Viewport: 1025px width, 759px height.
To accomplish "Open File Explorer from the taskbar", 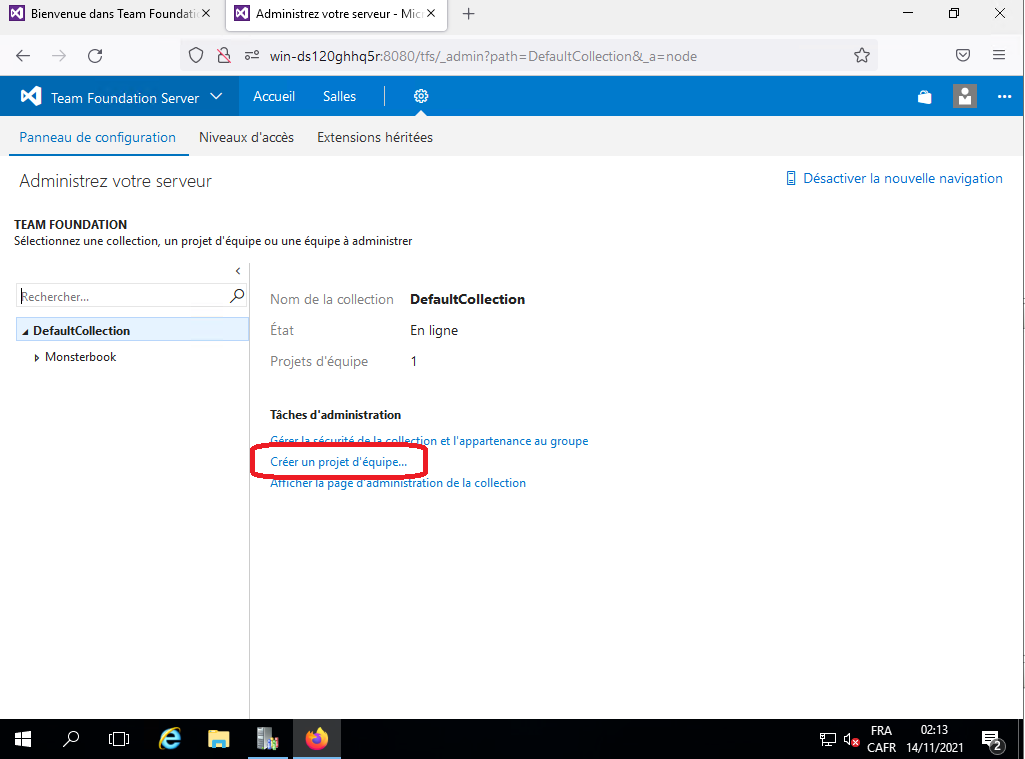I will coord(218,739).
